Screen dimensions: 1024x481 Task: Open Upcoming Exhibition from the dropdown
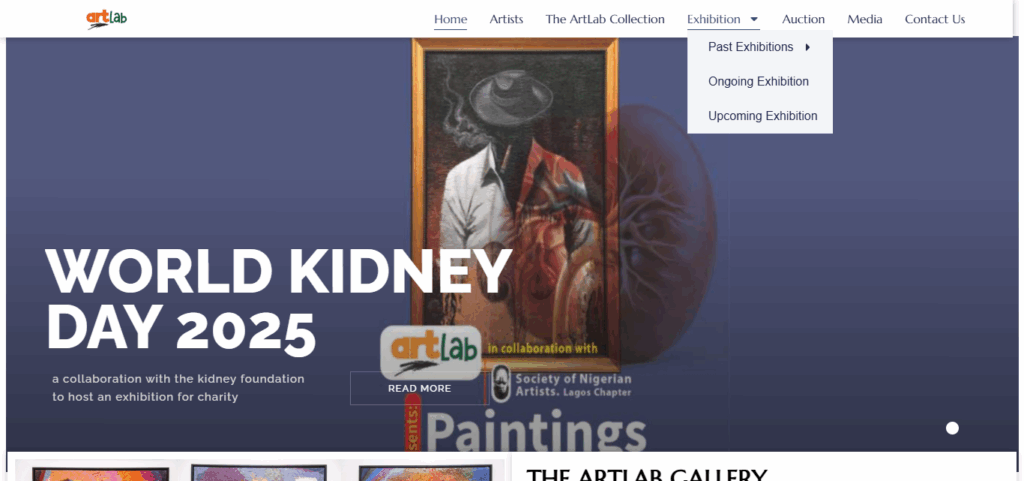763,116
